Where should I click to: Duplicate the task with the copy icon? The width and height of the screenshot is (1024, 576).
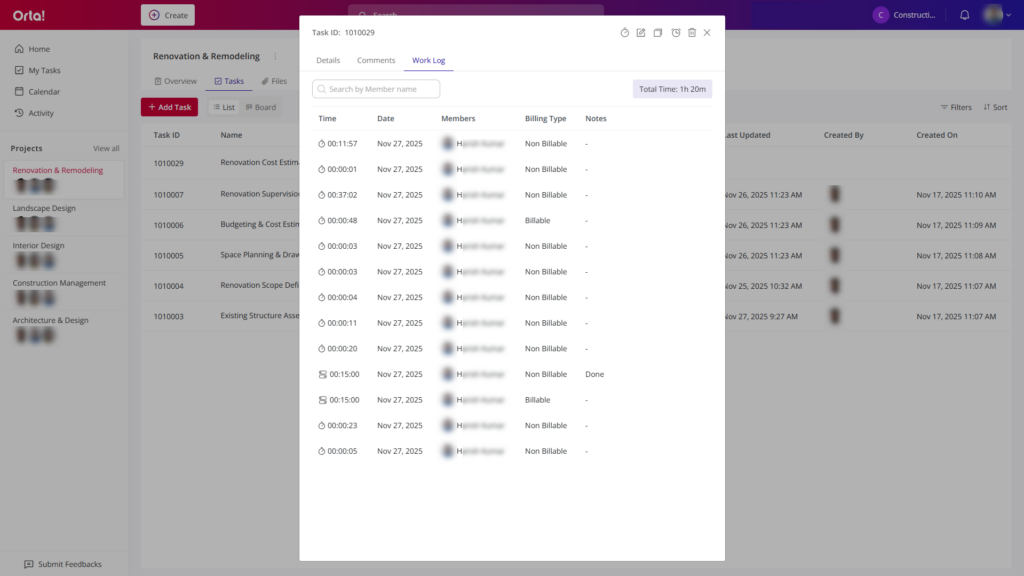[x=658, y=33]
